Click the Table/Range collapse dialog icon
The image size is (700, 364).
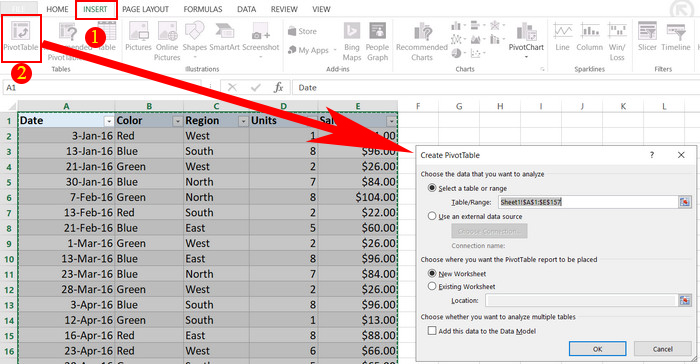point(684,202)
